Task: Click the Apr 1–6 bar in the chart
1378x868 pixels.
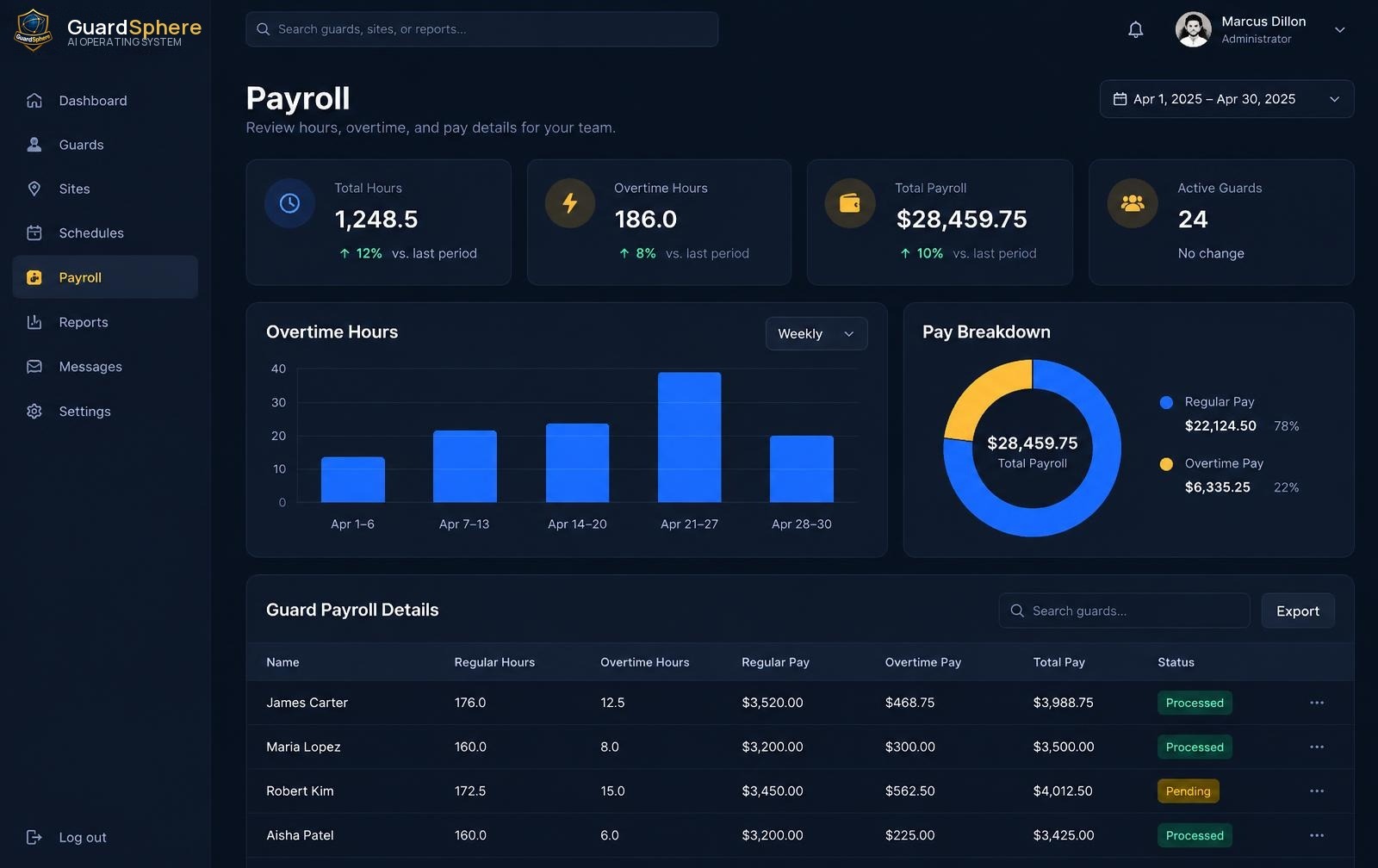Action: (x=353, y=480)
